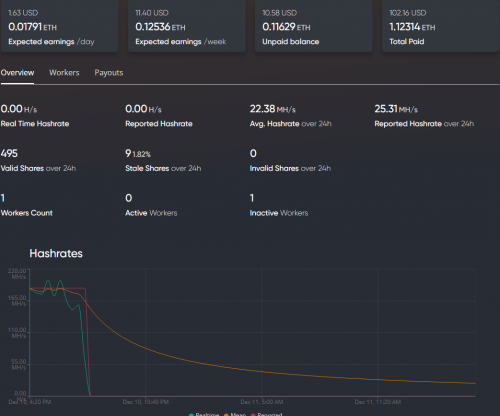Click the 0.01791 ETH expected daily earnings value
The width and height of the screenshot is (500, 416).
click(x=33, y=27)
